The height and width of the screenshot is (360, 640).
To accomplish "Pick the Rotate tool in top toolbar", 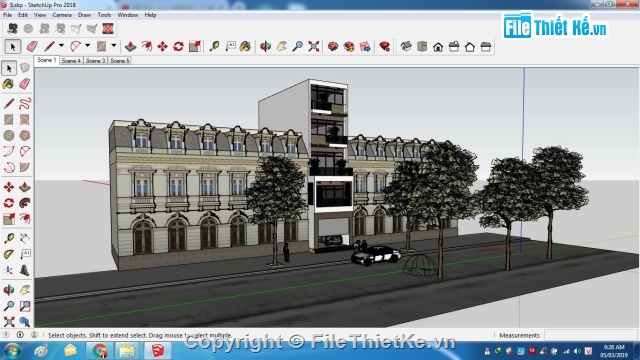I will [x=178, y=46].
